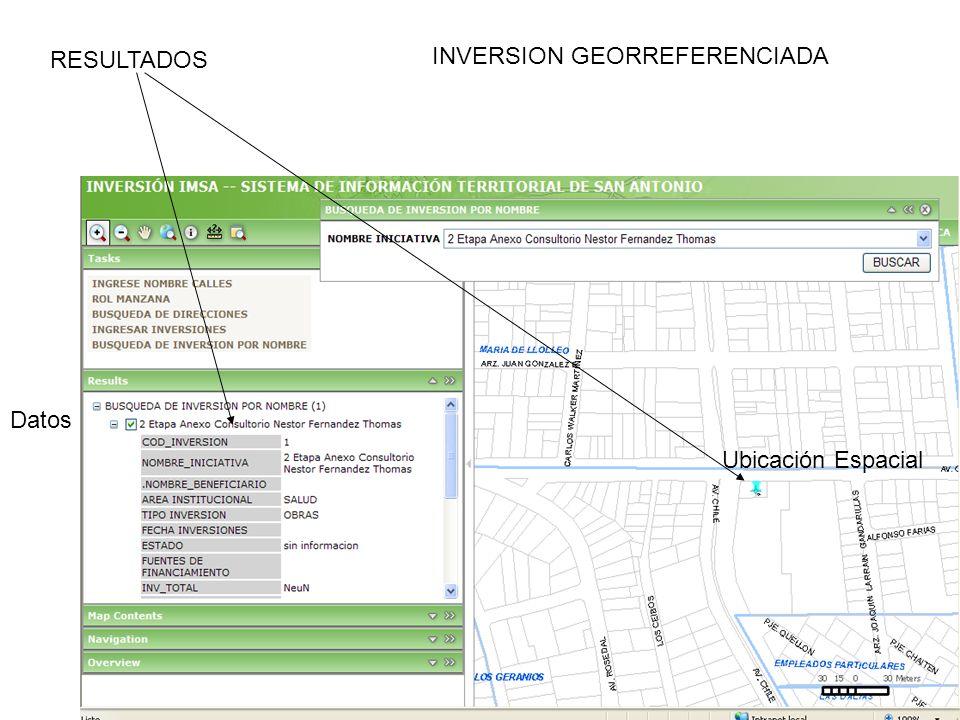Viewport: 960px width, 720px height.
Task: Dock the Busqueda de Inversion panel via double-arrow
Action: pyautogui.click(x=909, y=210)
